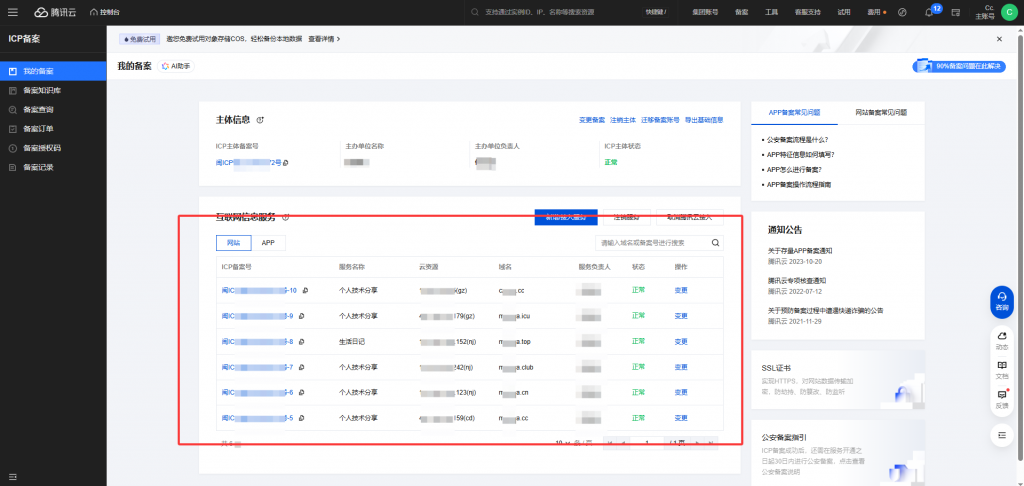Open the 集团账号 top menu
This screenshot has width=1024, height=486.
705,12
